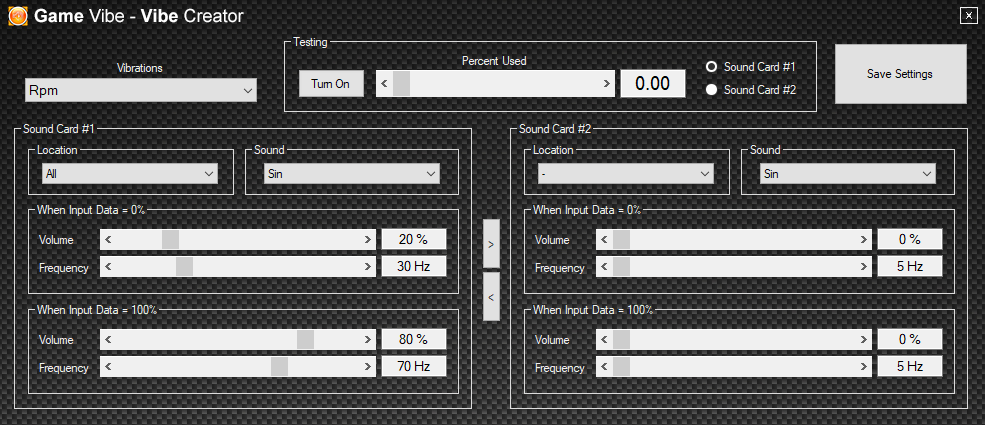Click left arrow of Percent Used slider
985x425 pixels.
point(385,84)
